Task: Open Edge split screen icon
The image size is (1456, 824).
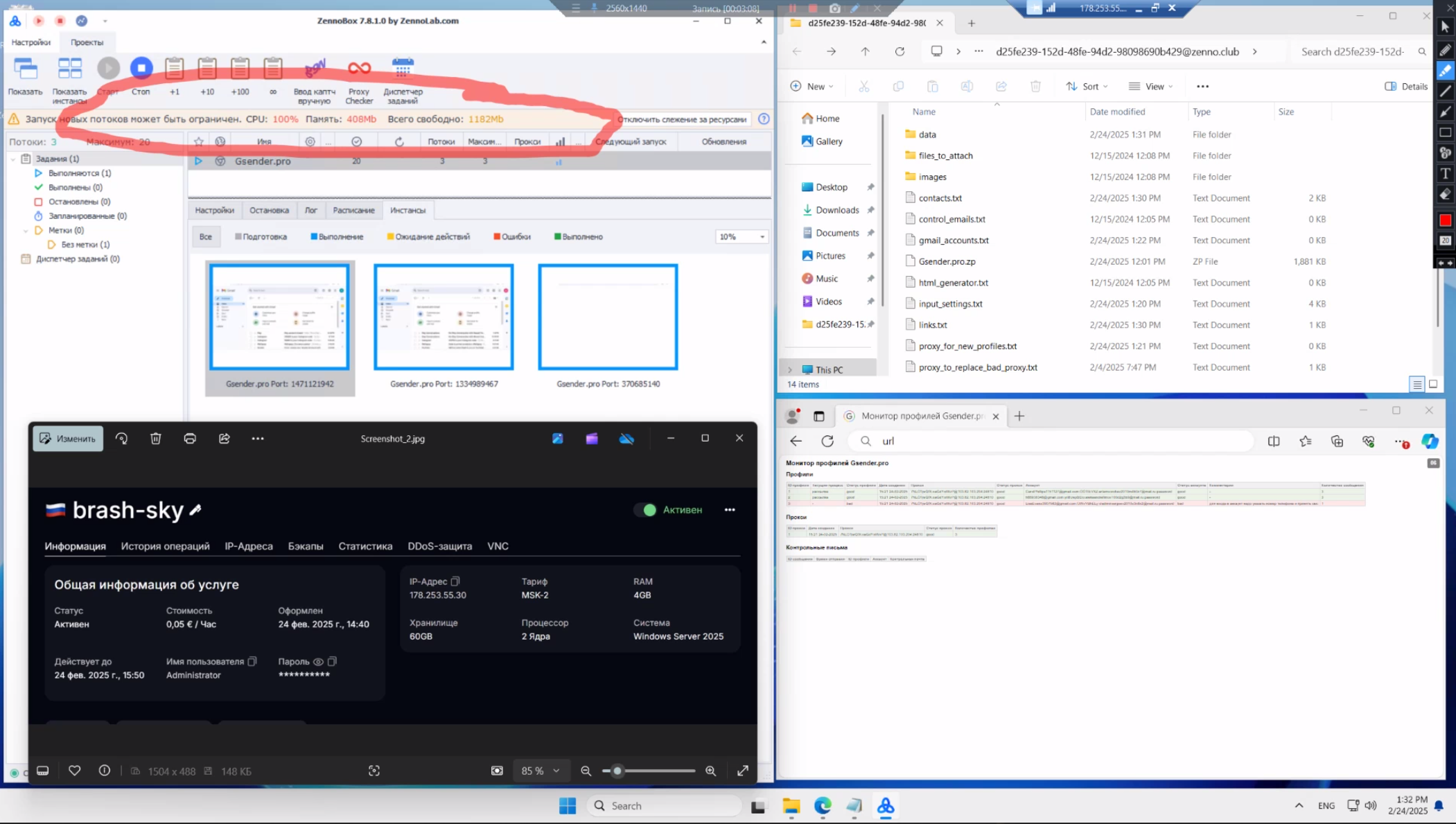Action: pos(1274,441)
